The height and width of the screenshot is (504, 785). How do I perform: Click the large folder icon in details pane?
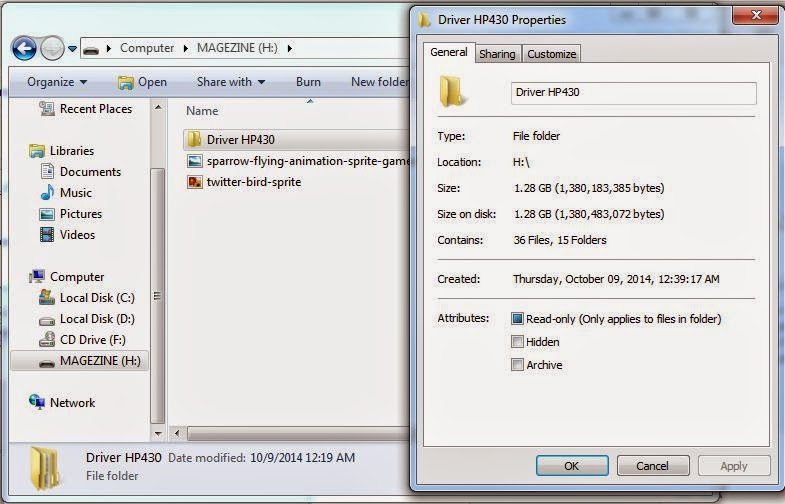click(45, 467)
